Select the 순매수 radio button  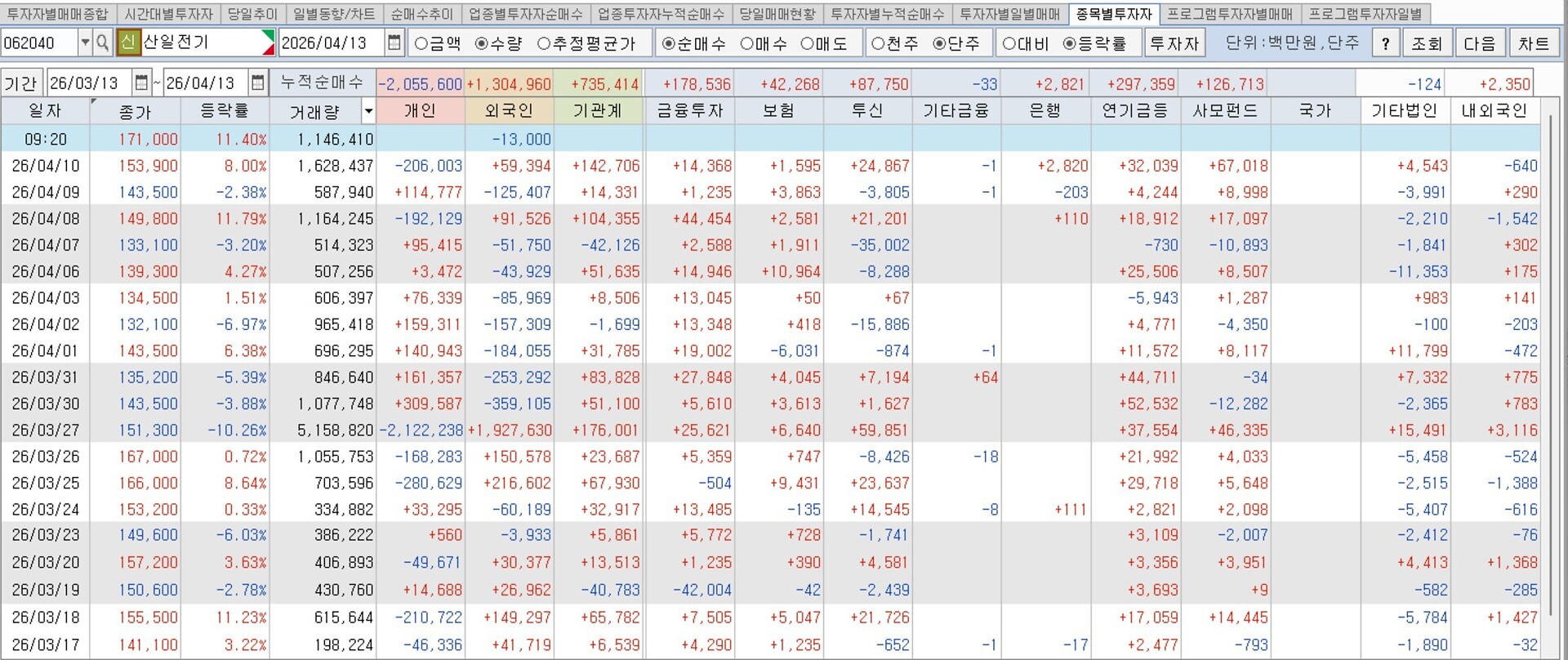pos(669,43)
